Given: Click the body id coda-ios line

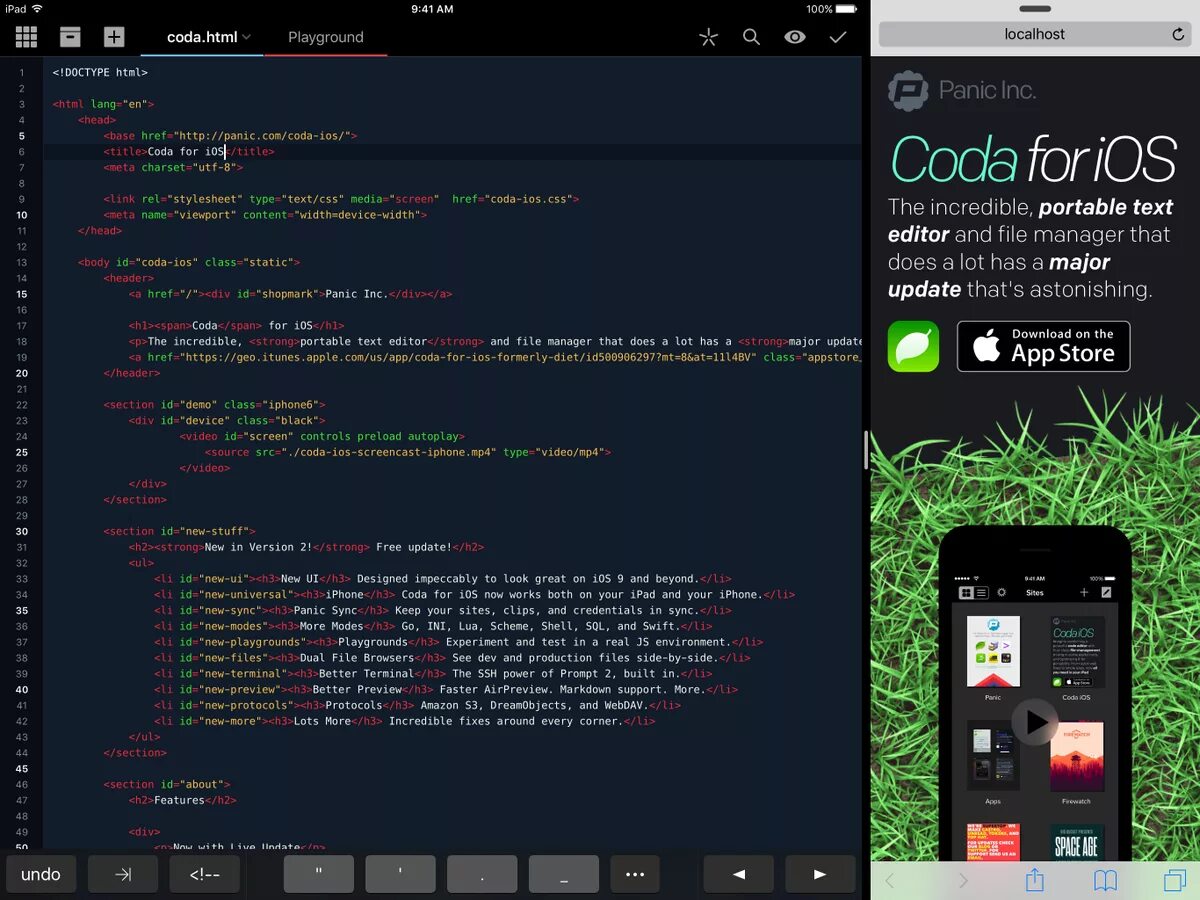Looking at the screenshot, I should click(x=188, y=262).
